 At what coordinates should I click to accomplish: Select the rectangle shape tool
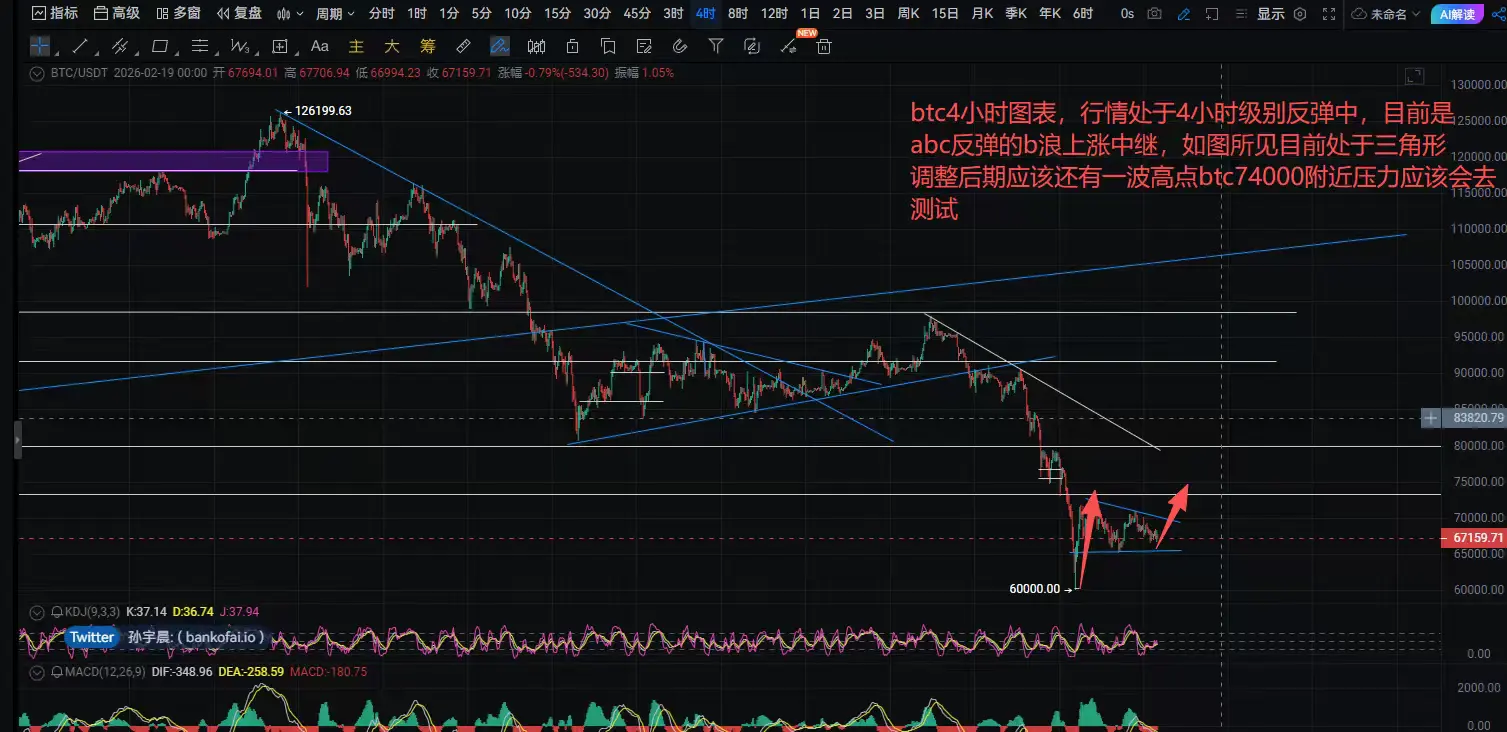point(160,46)
